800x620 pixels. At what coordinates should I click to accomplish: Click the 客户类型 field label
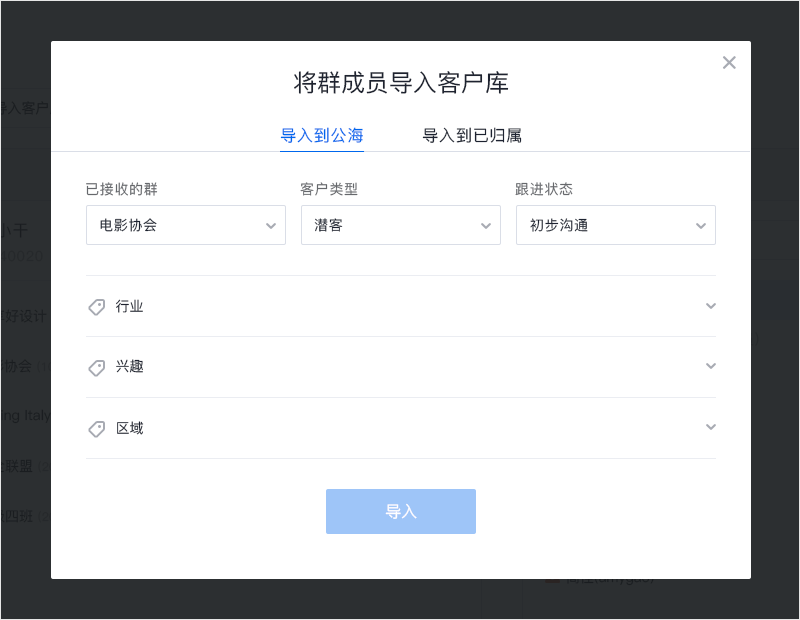tap(329, 189)
